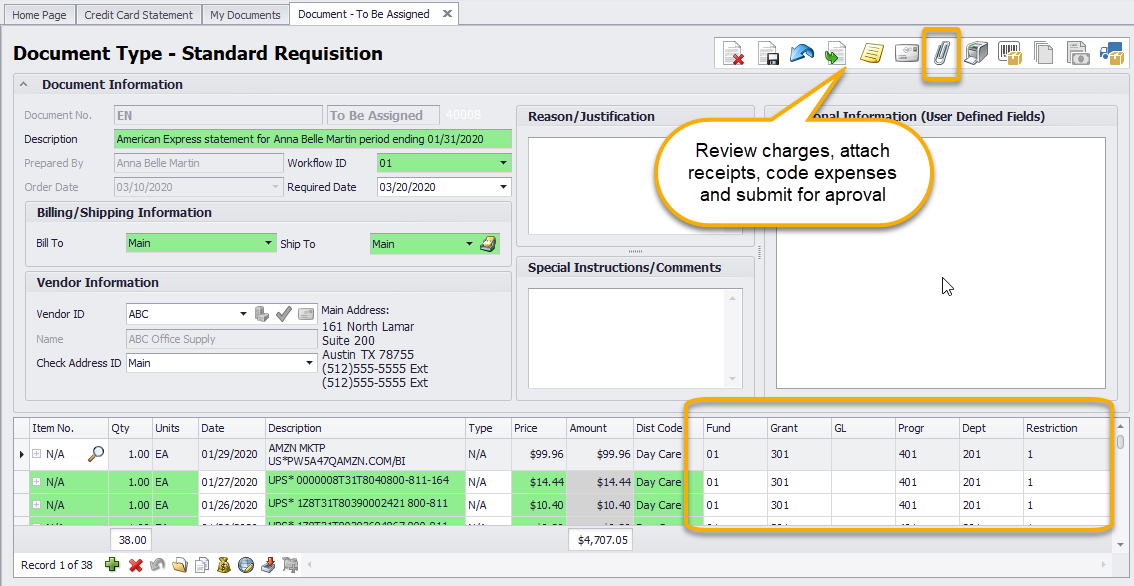
Task: Click the Description text field
Action: 312,139
